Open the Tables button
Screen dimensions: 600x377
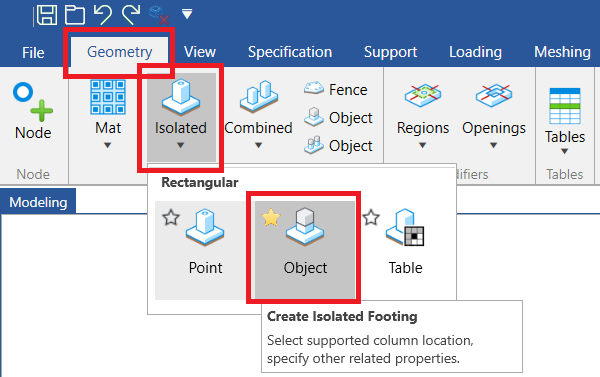pyautogui.click(x=565, y=121)
